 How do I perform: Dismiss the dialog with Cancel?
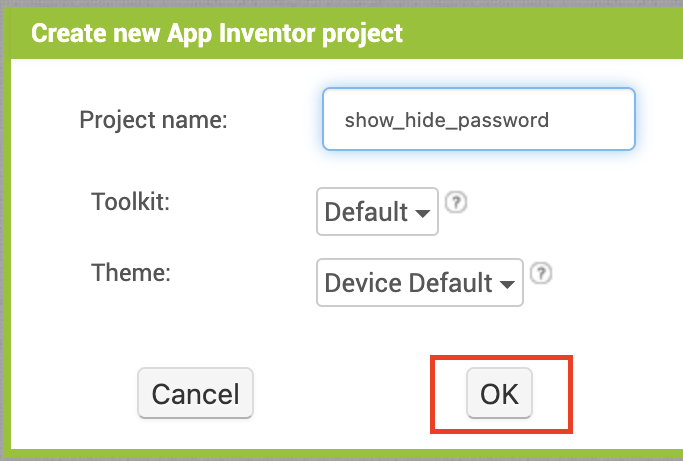pos(195,393)
